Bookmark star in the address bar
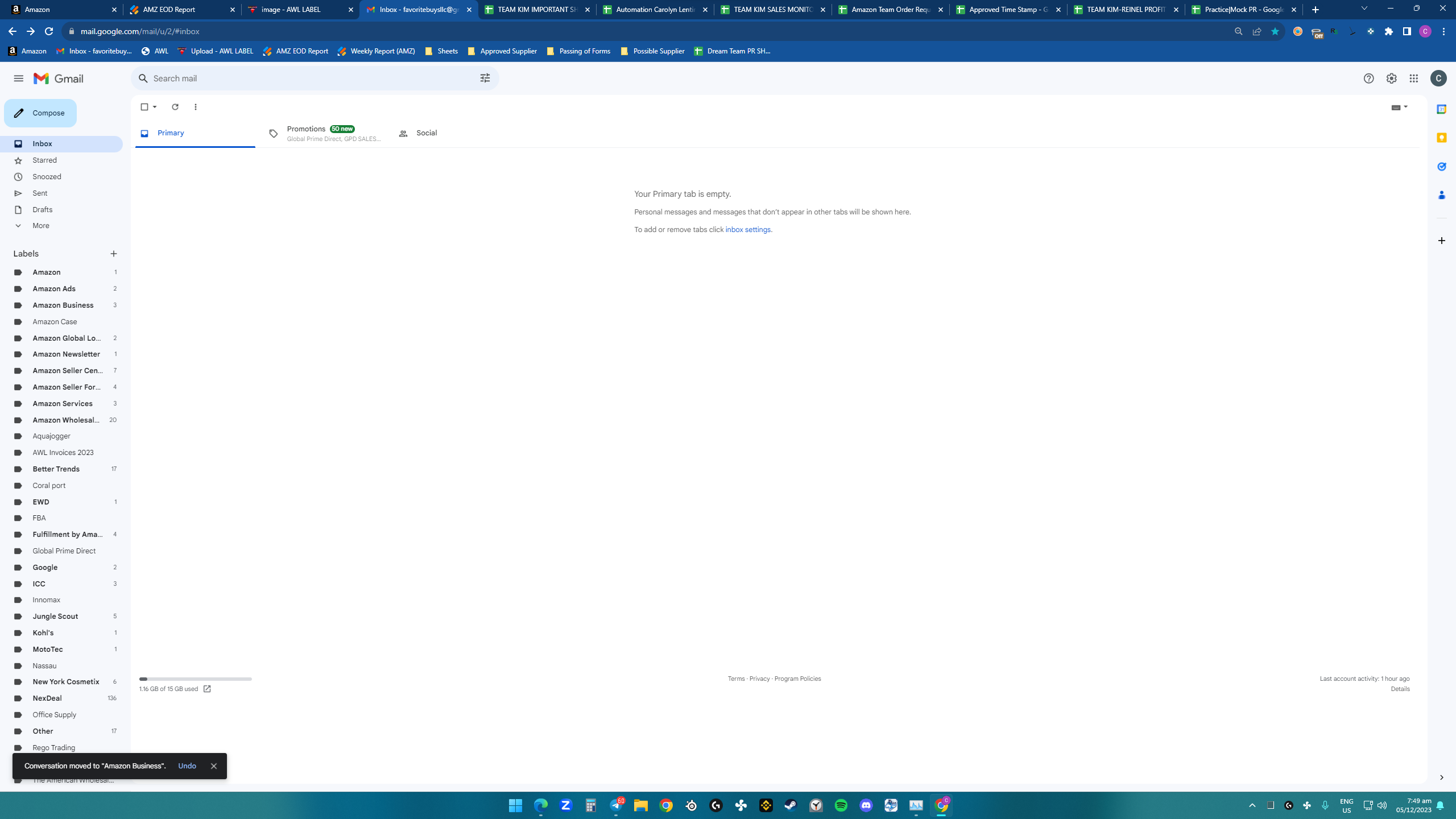The image size is (1456, 819). pyautogui.click(x=1275, y=31)
